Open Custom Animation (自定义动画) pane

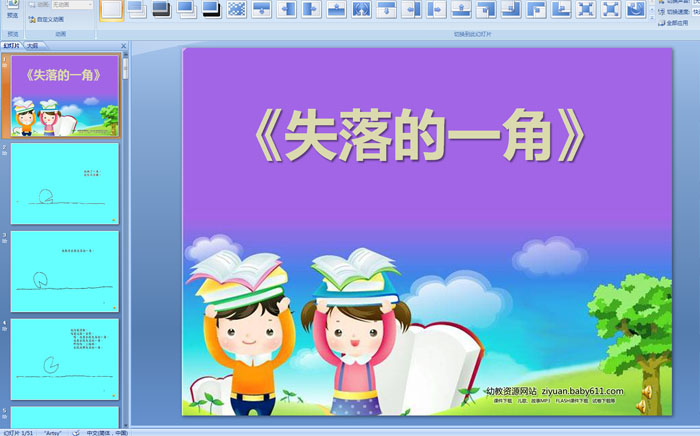click(46, 20)
